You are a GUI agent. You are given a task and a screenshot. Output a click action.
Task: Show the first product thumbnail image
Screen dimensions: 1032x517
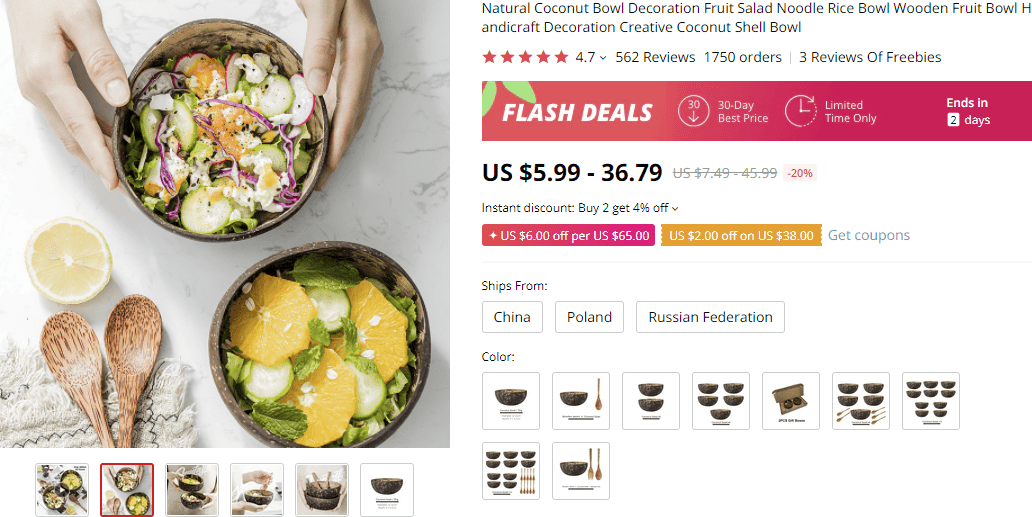62,490
